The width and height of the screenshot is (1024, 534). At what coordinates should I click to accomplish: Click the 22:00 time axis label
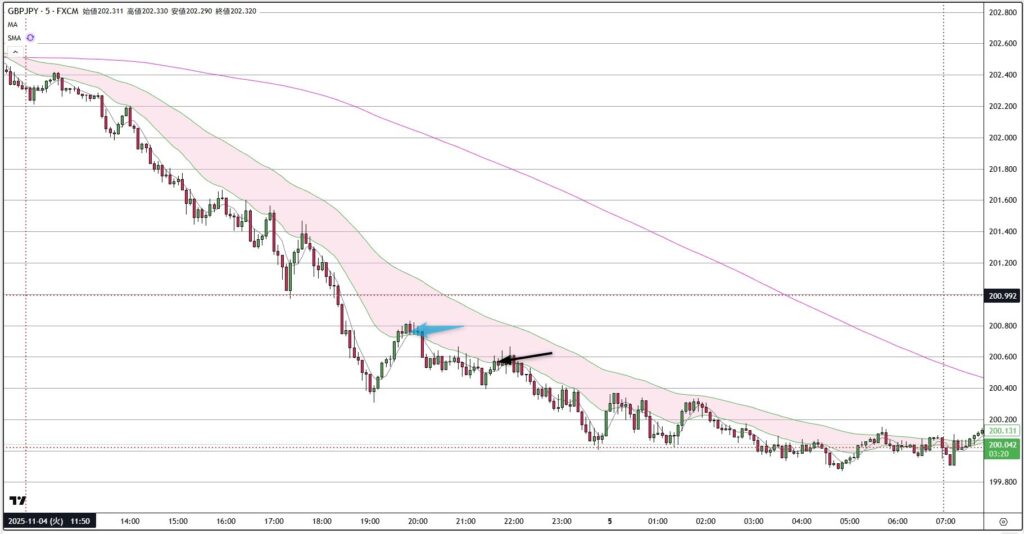pyautogui.click(x=514, y=521)
